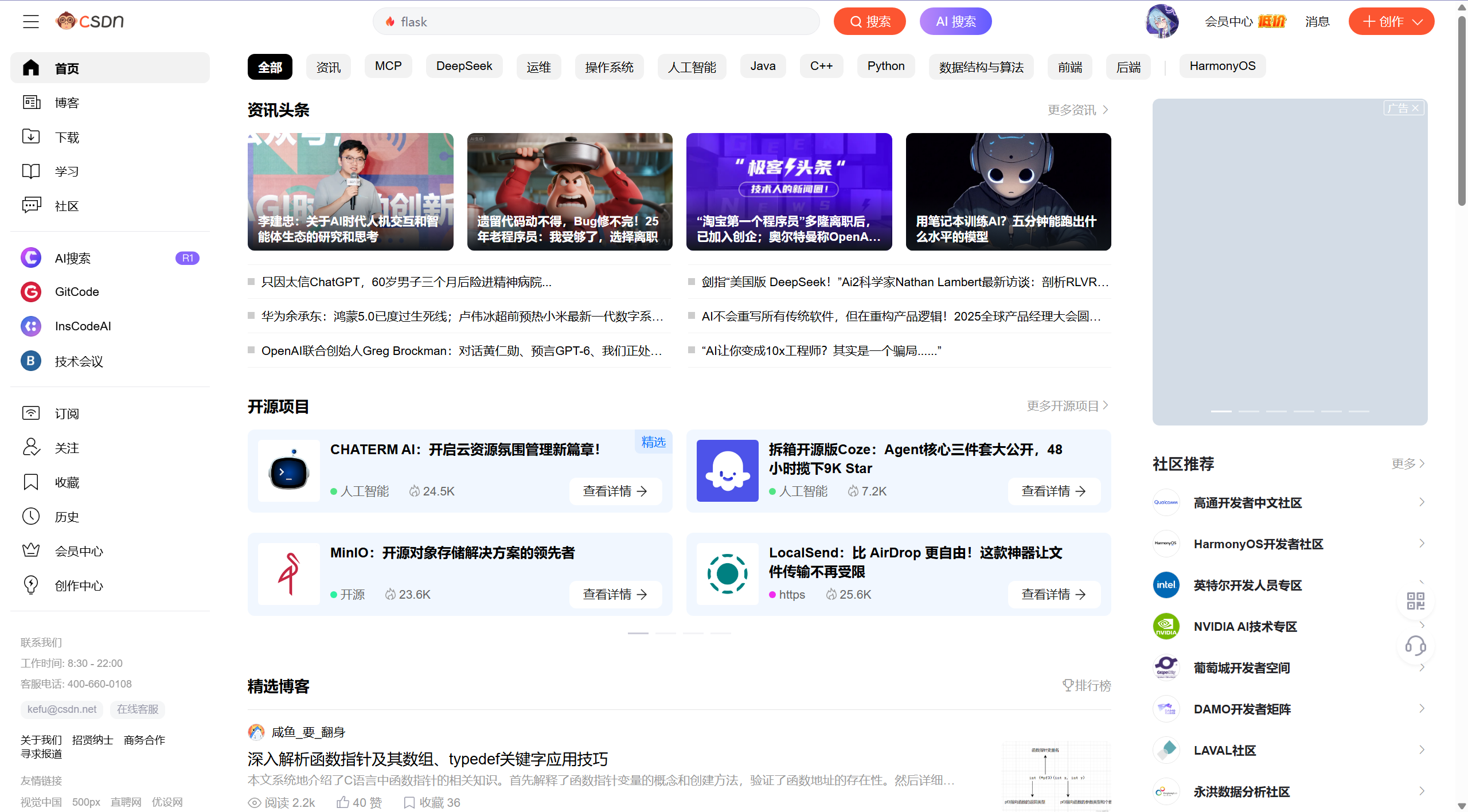1468x812 pixels.
Task: Open the 极客头条 news thumbnail
Action: click(x=789, y=192)
